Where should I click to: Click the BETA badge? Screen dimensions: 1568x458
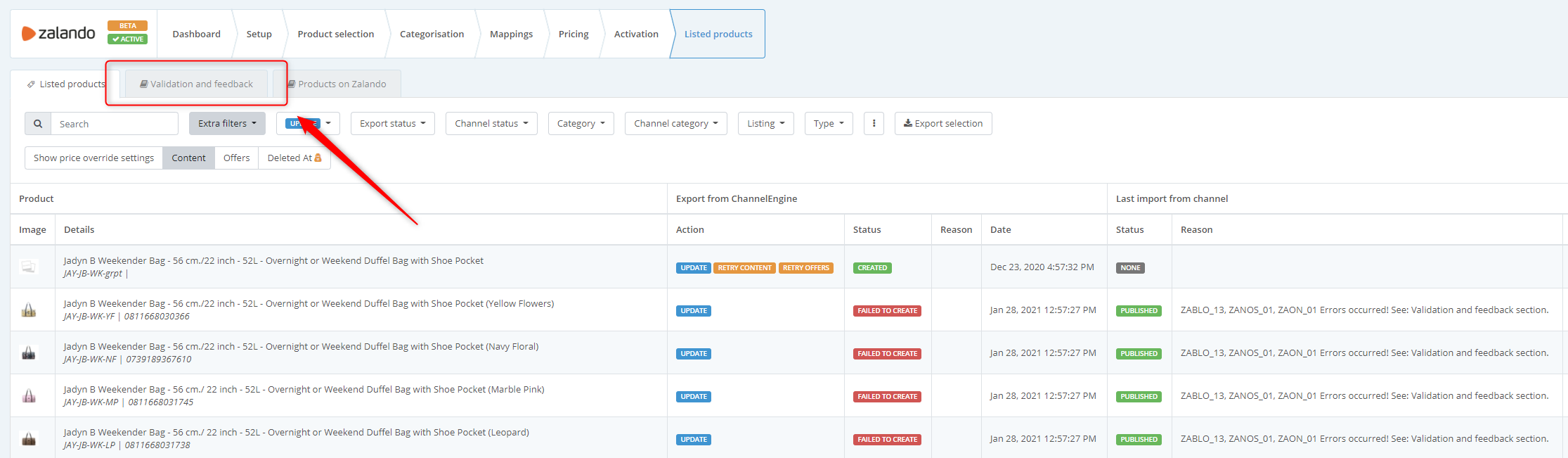[x=128, y=26]
